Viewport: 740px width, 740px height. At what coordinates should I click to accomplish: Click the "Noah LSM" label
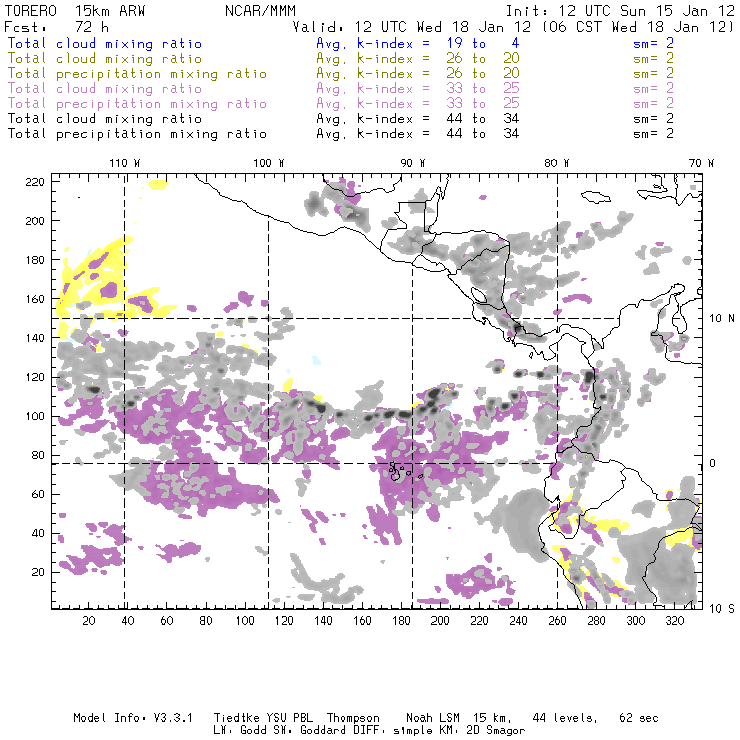[x=433, y=718]
